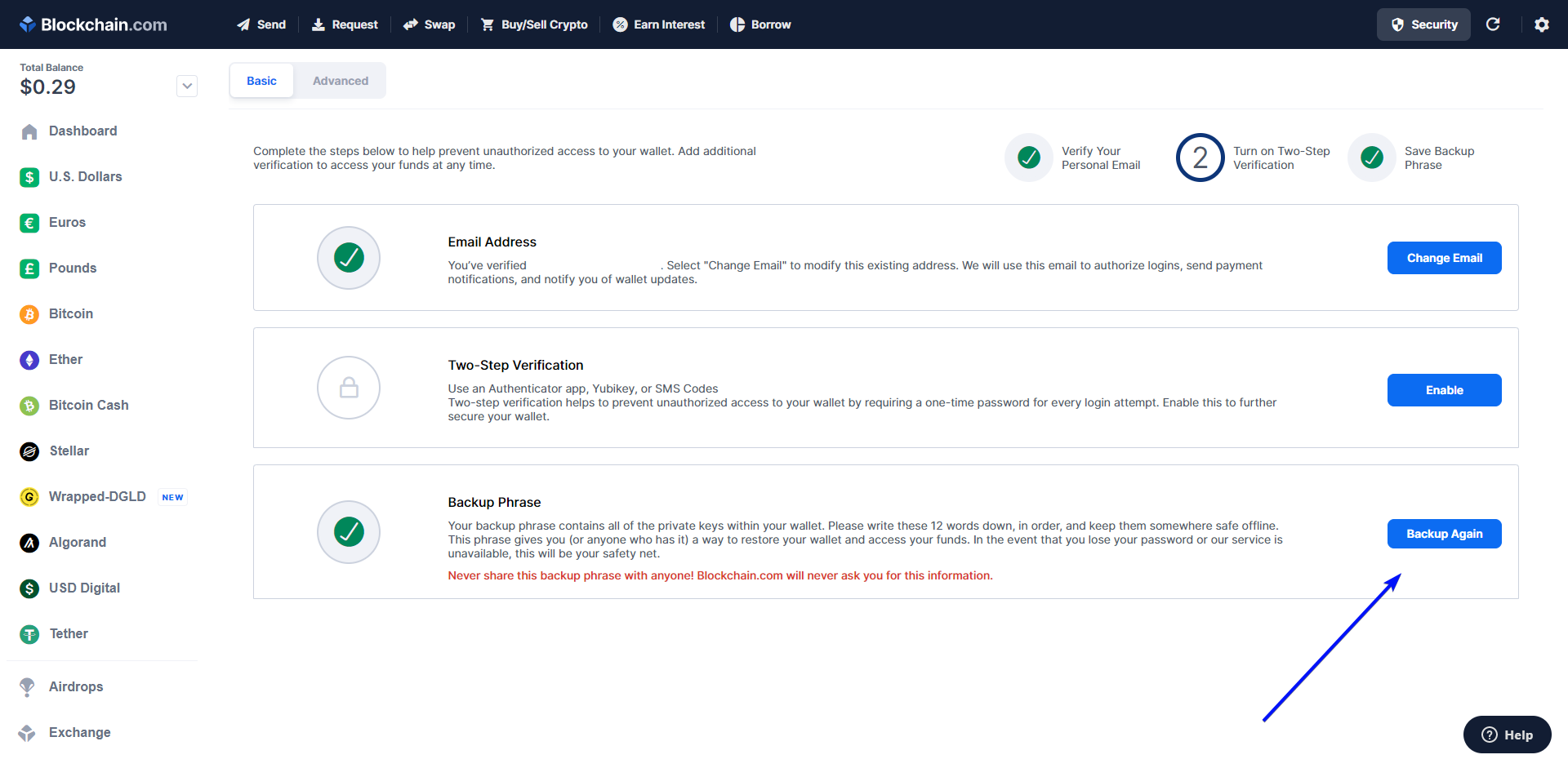Expand the Total Balance dropdown chevron
Image resolution: width=1568 pixels, height=768 pixels.
(187, 86)
